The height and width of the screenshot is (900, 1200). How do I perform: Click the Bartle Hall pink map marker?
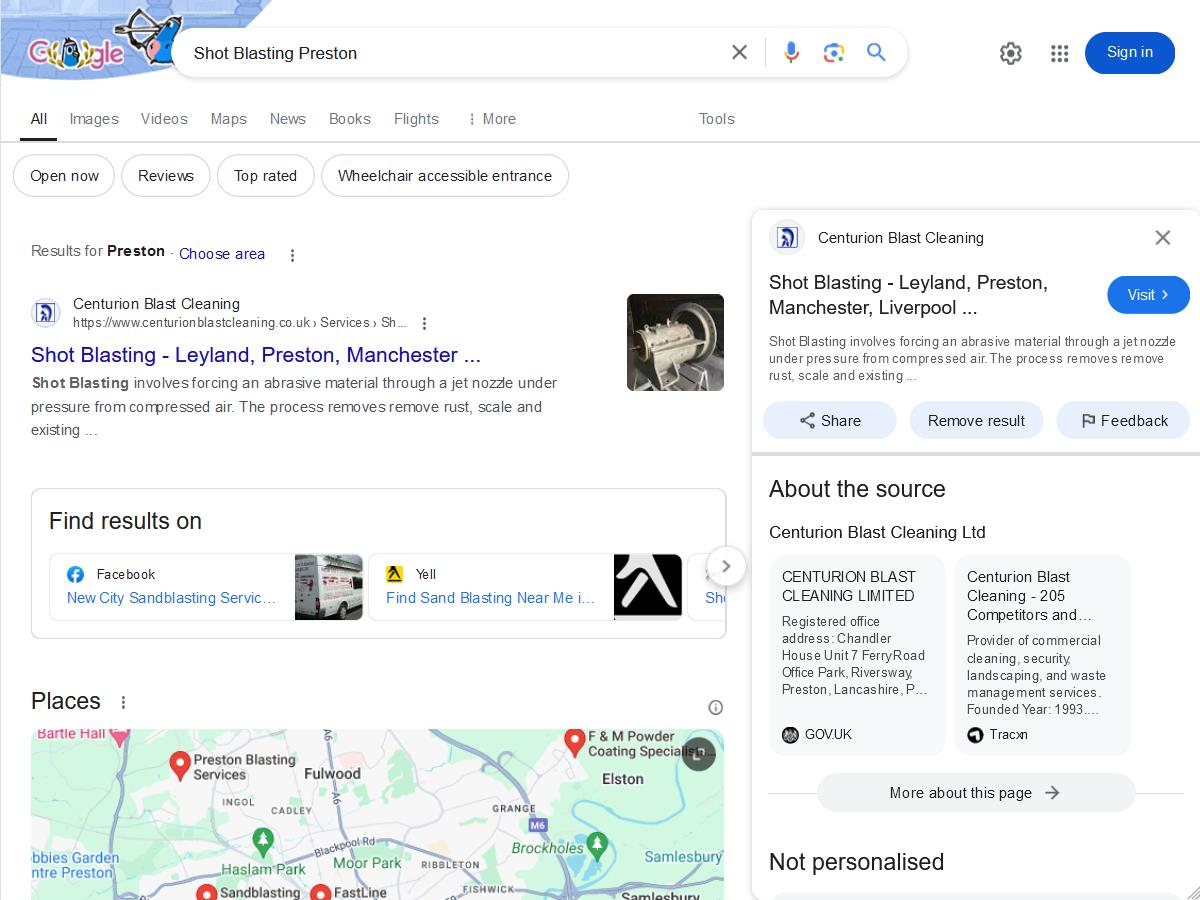(x=119, y=737)
